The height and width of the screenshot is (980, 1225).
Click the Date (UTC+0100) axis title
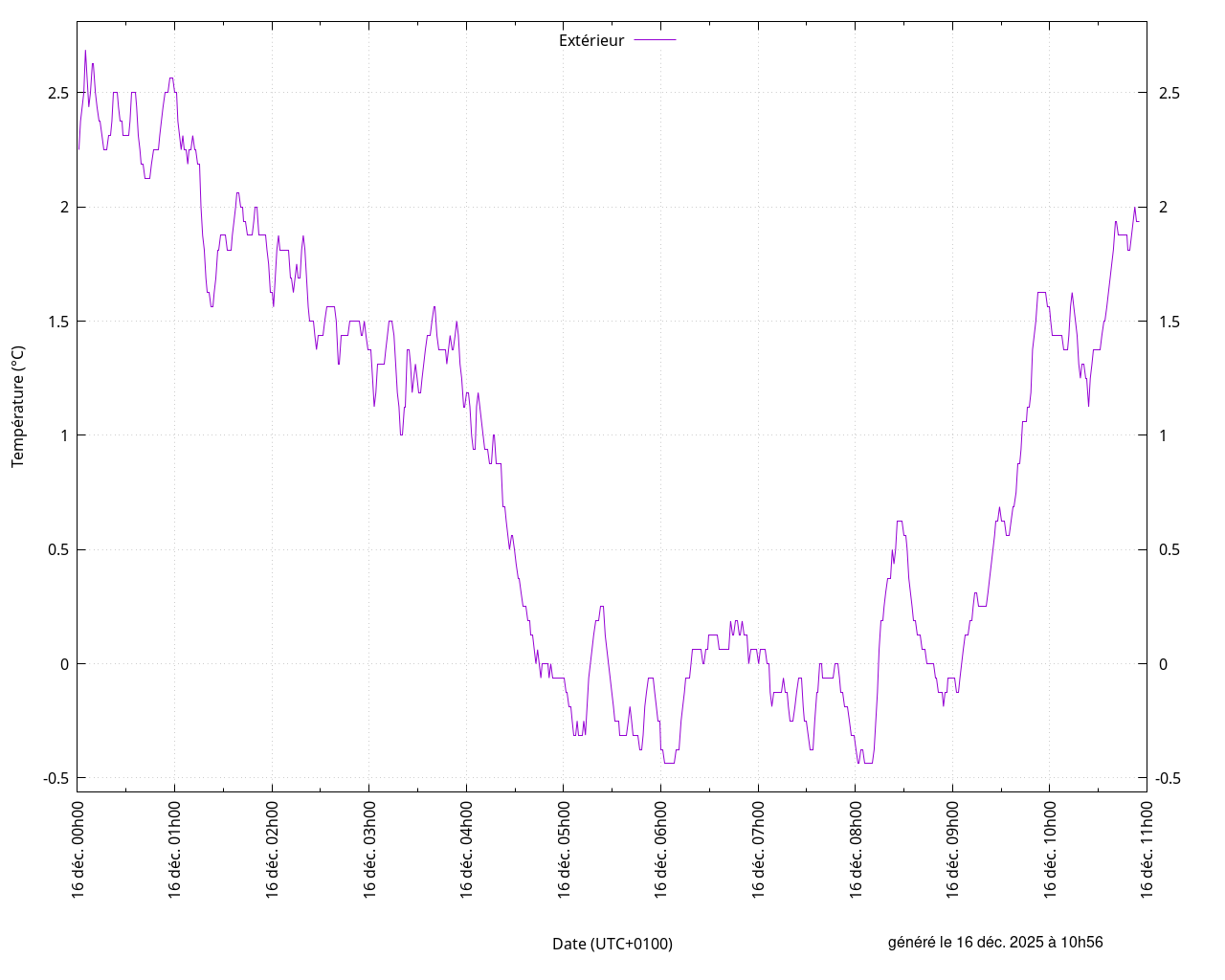pos(612,944)
